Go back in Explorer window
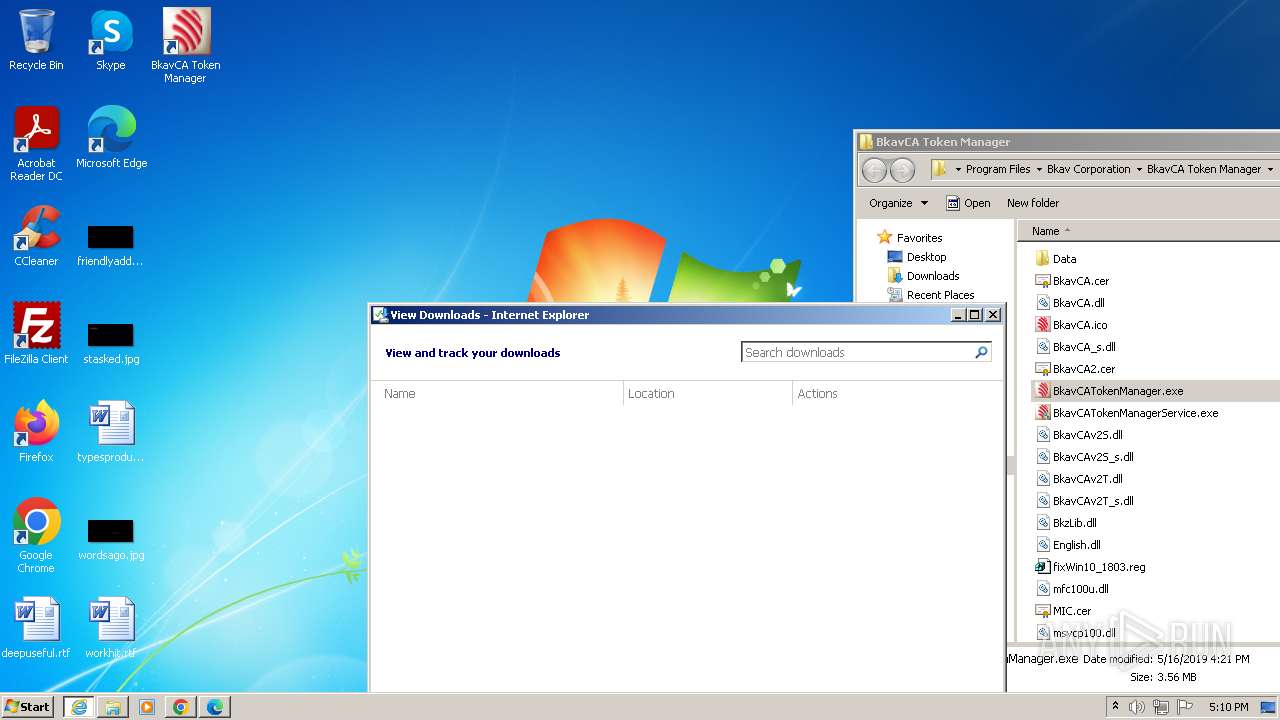 [x=875, y=170]
